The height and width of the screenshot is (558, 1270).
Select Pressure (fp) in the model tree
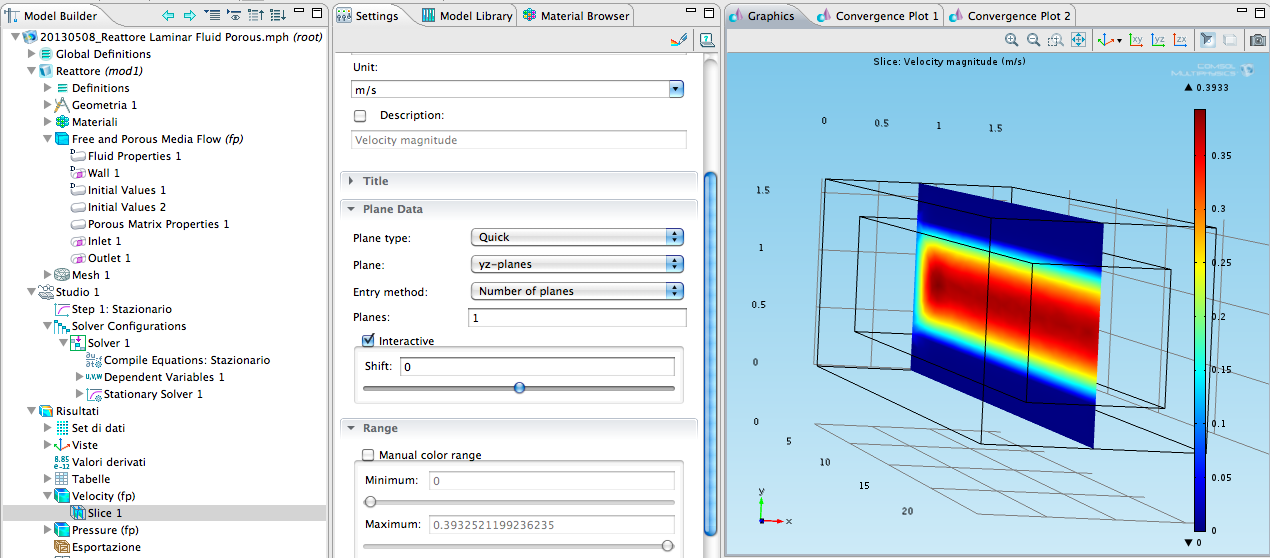tap(105, 530)
